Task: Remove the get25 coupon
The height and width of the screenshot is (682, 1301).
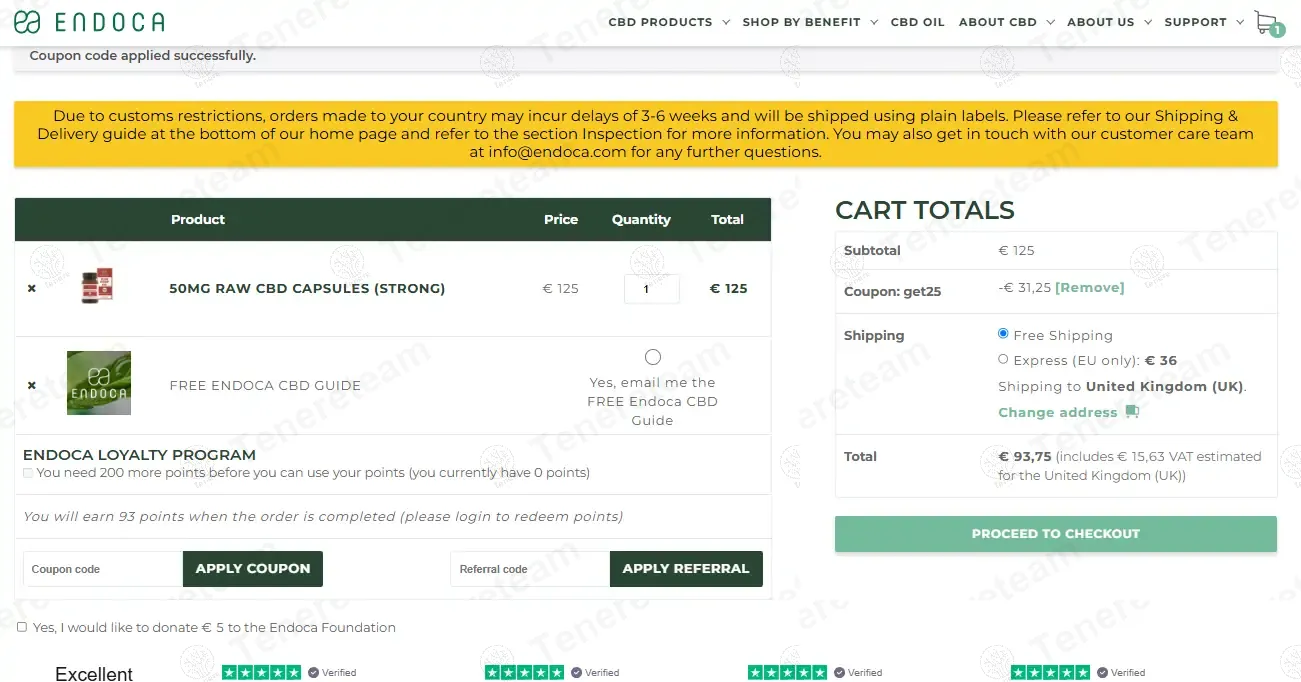Action: (x=1089, y=287)
